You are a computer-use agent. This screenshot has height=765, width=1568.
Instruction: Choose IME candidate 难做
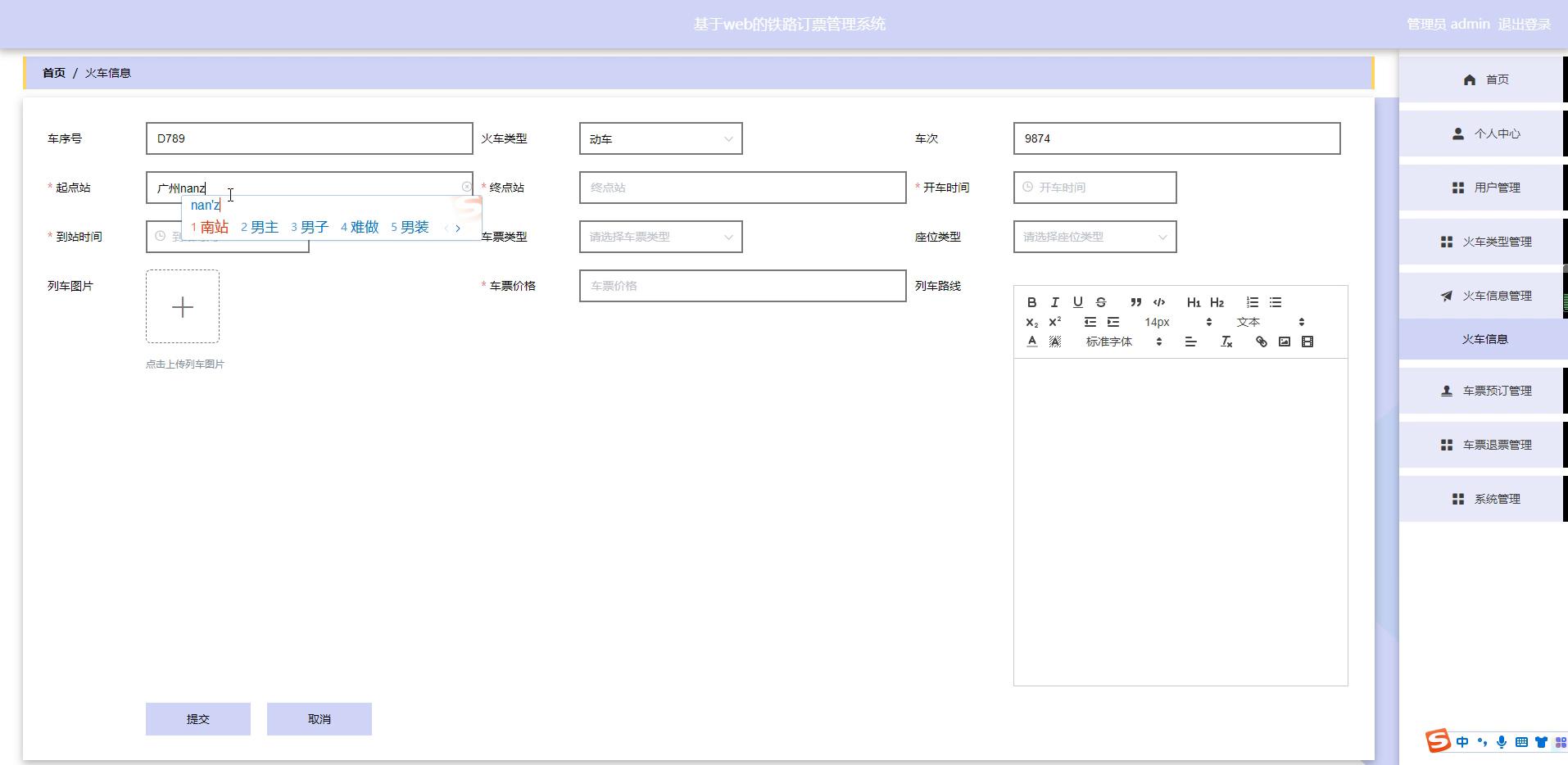360,228
